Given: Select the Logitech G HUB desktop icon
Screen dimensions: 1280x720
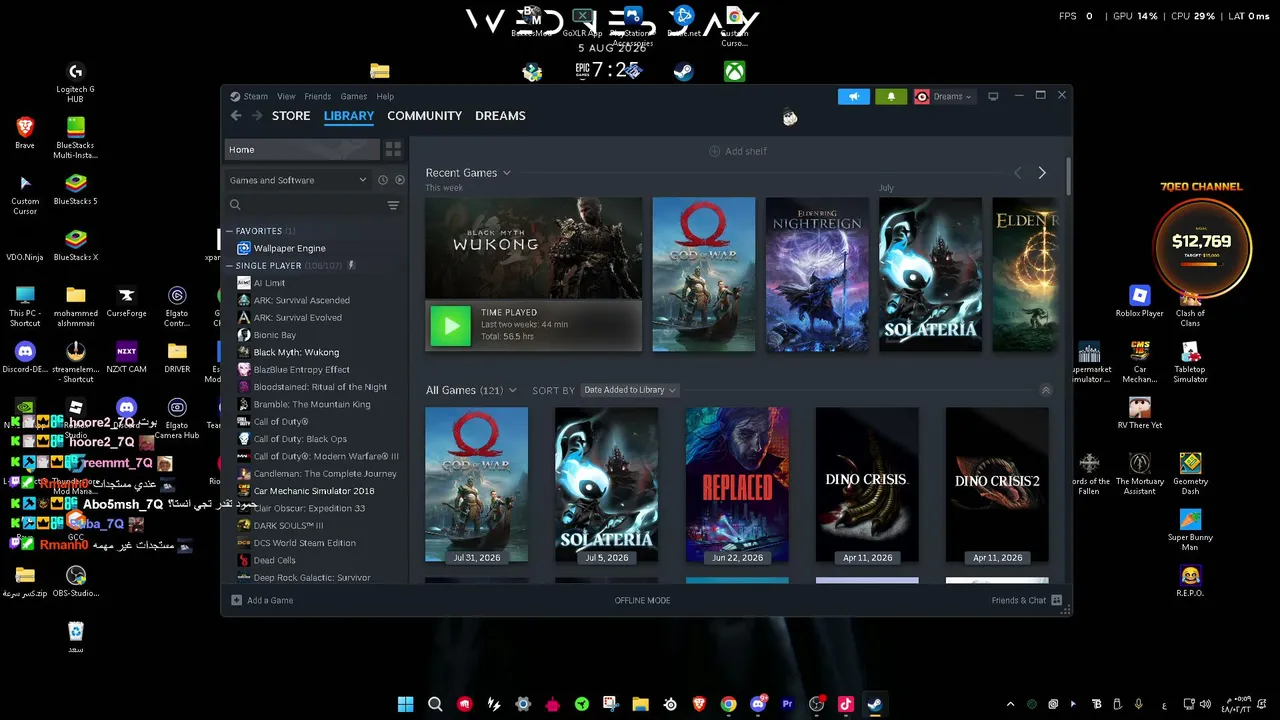Looking at the screenshot, I should pos(75,83).
